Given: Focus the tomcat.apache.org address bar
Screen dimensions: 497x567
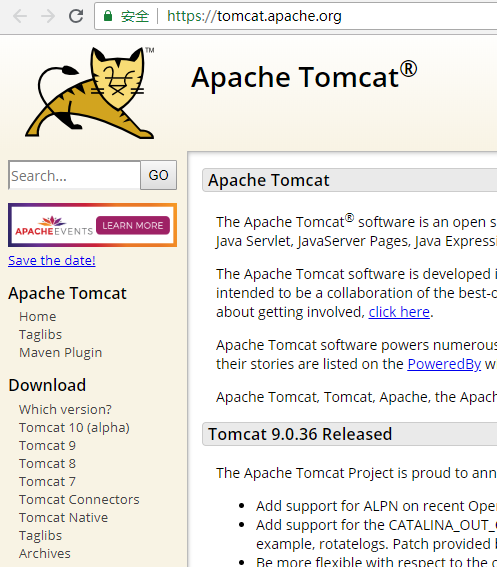Looking at the screenshot, I should [296, 16].
